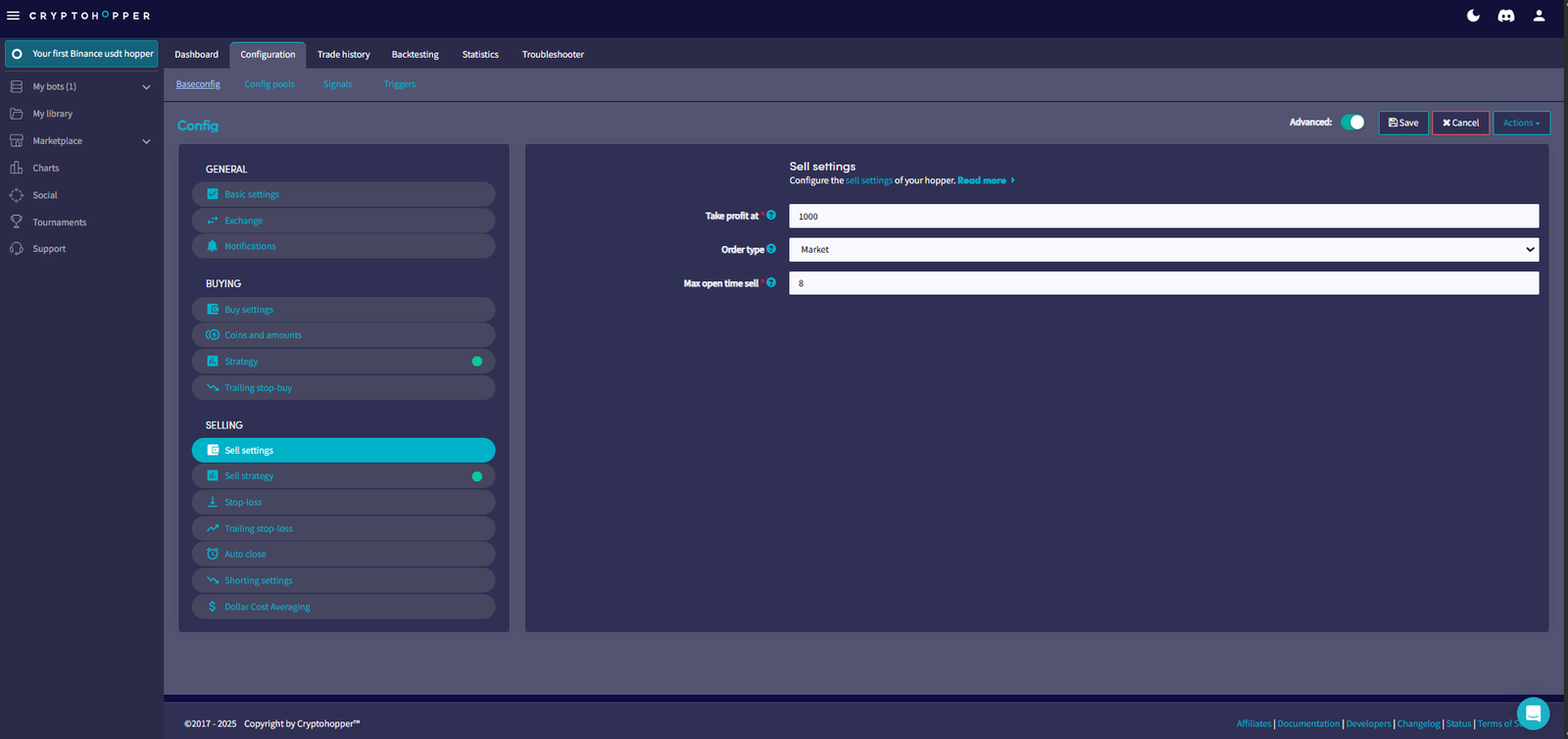This screenshot has width=1568, height=739.
Task: Click the Marketplace shop icon
Action: click(17, 141)
